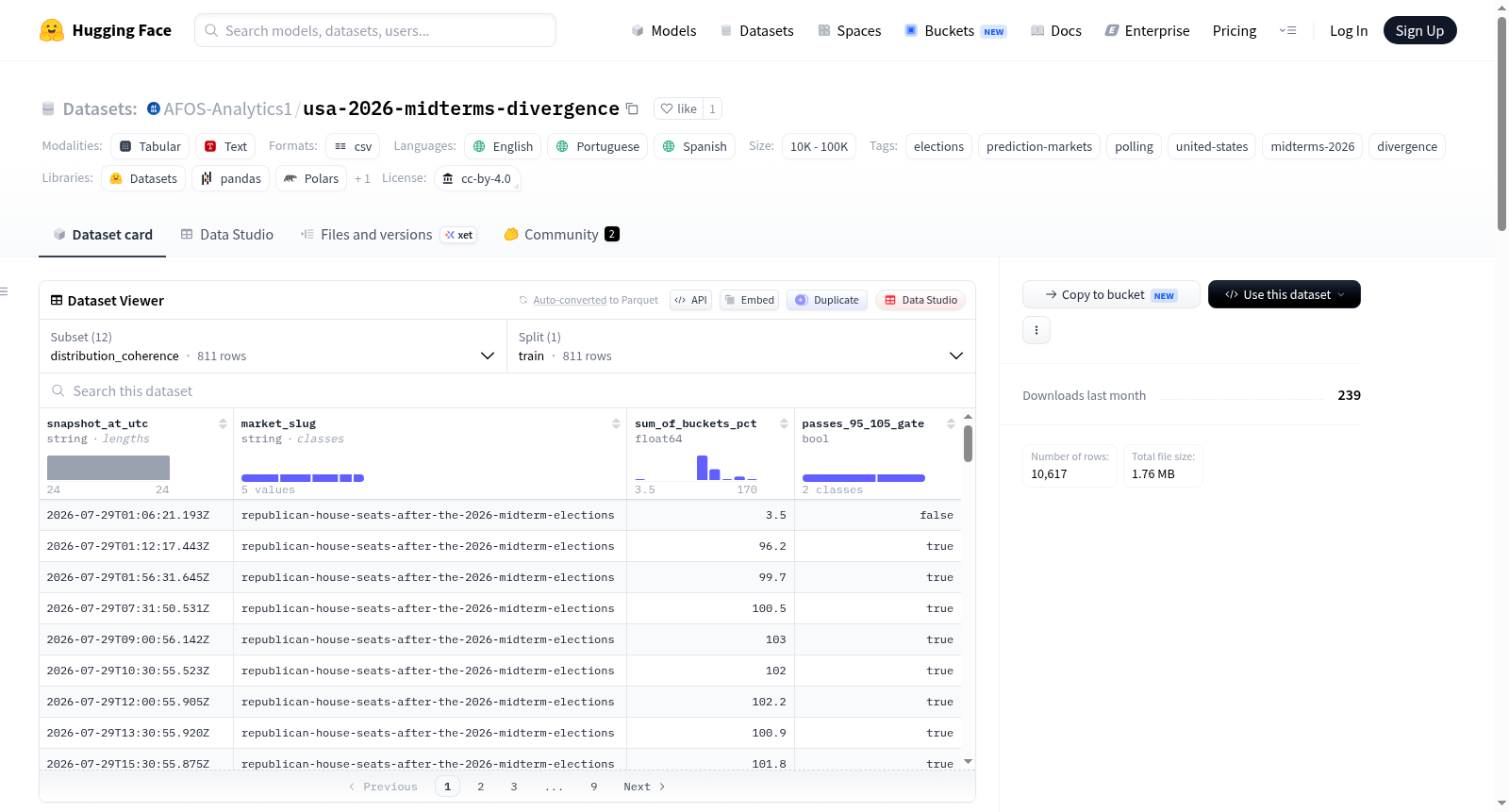Expand the Split train dropdown

tap(740, 346)
